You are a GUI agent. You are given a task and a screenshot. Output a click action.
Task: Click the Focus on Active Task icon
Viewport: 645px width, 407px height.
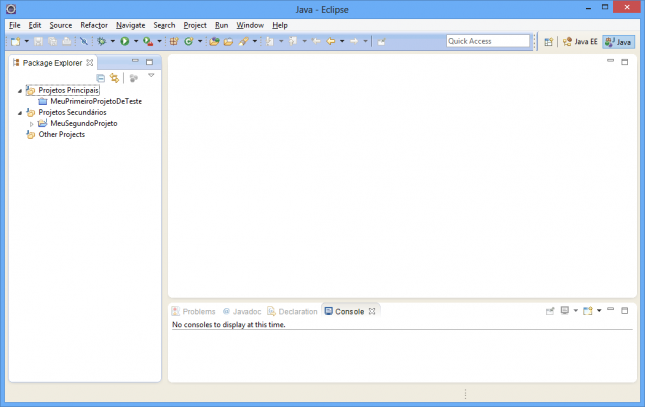pyautogui.click(x=133, y=78)
